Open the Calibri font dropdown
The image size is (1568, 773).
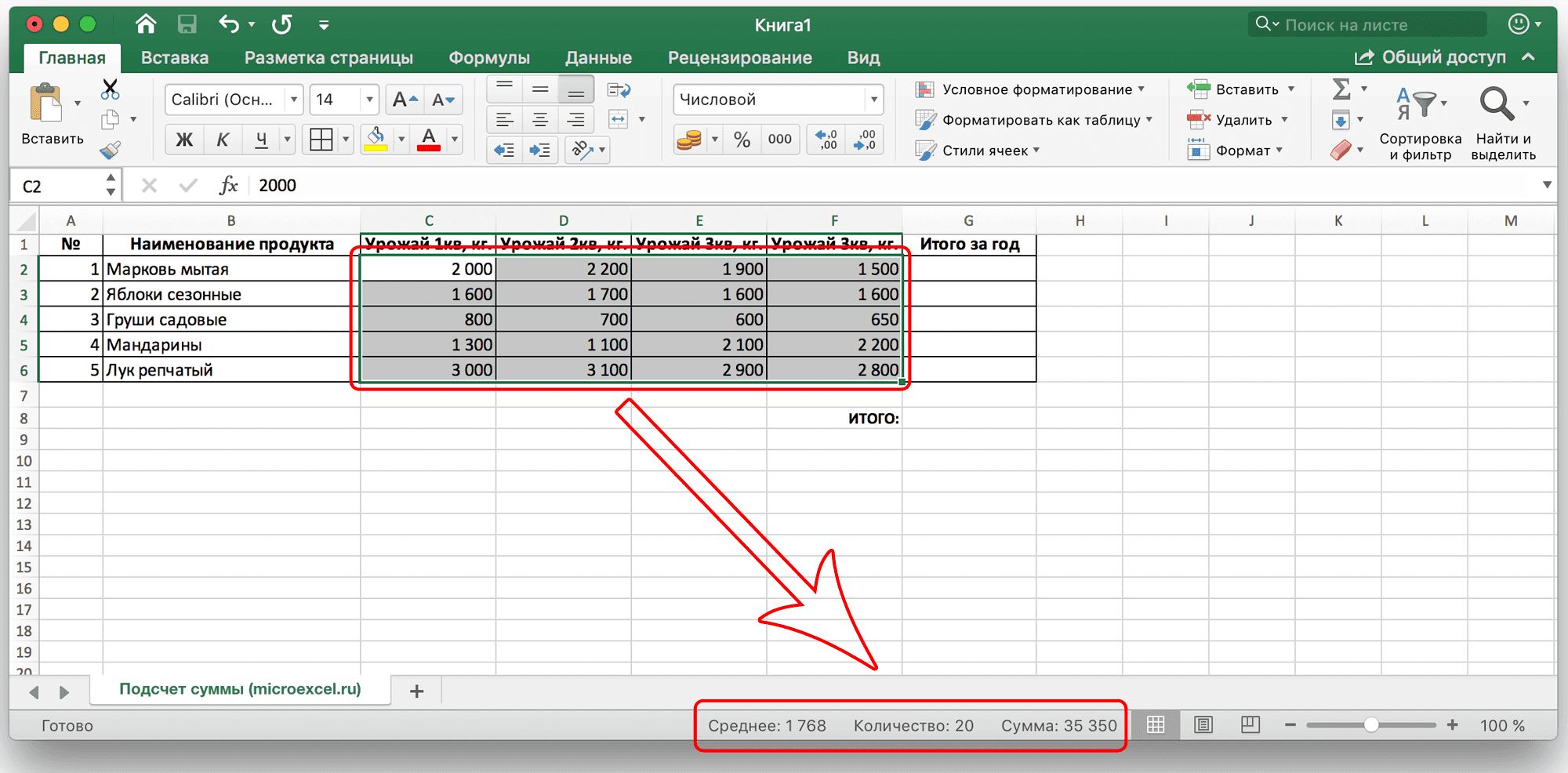(293, 99)
